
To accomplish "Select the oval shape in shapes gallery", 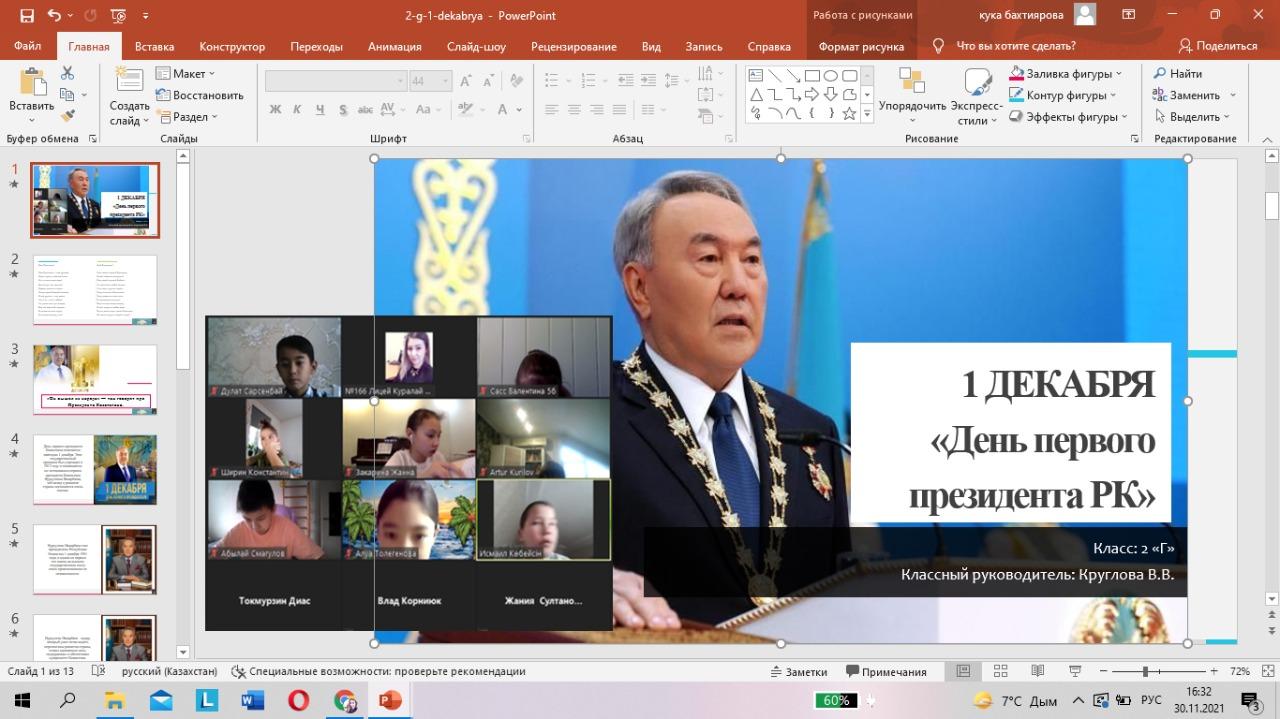I will 830,75.
